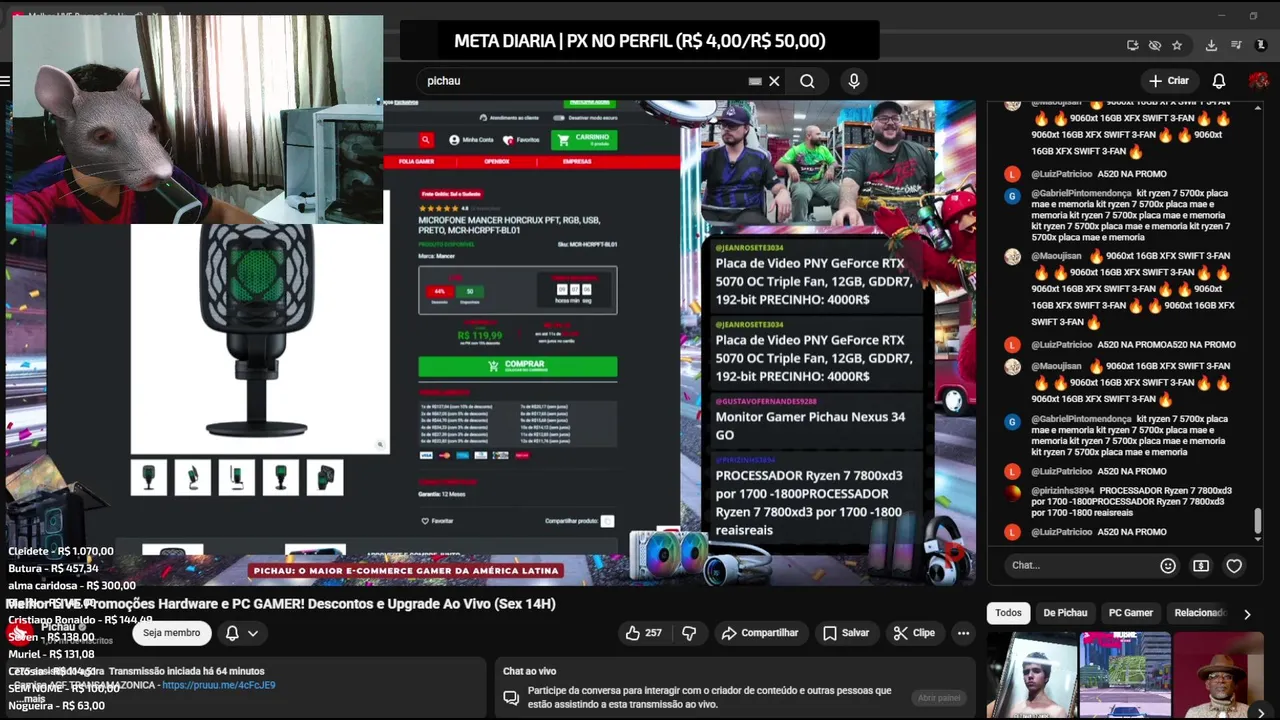Image resolution: width=1280 pixels, height=720 pixels.
Task: Open the recommended thumbnail with man in hat
Action: coord(1220,675)
